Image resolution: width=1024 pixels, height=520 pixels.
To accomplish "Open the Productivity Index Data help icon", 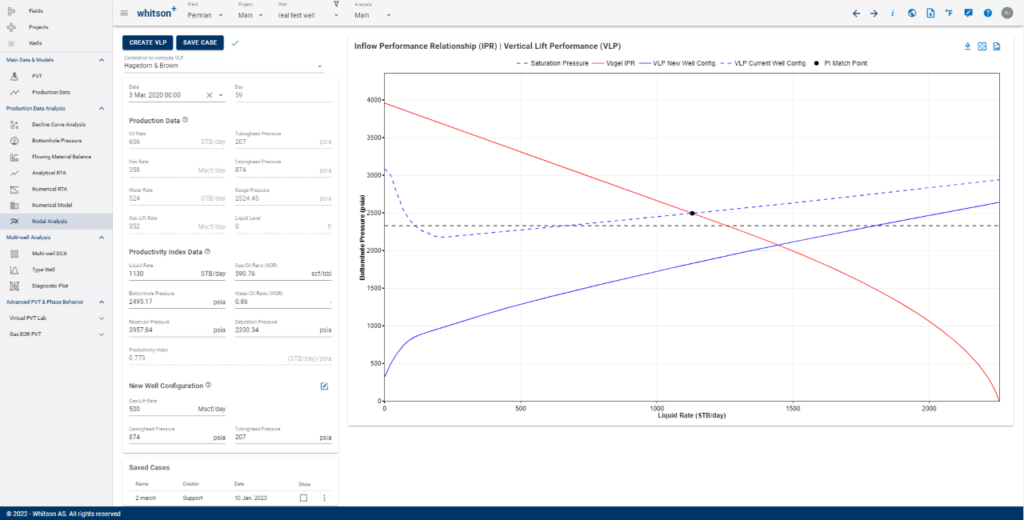I will (x=208, y=251).
